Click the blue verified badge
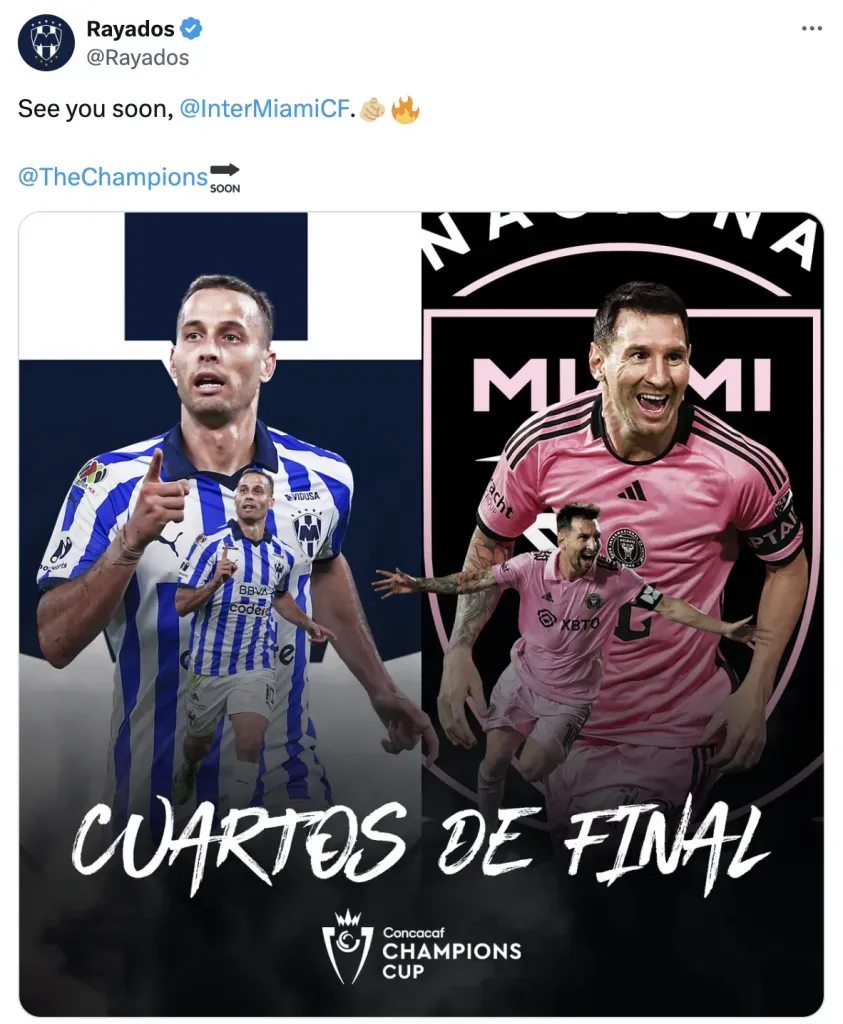Screen dimensions: 843x1024 (x=191, y=29)
